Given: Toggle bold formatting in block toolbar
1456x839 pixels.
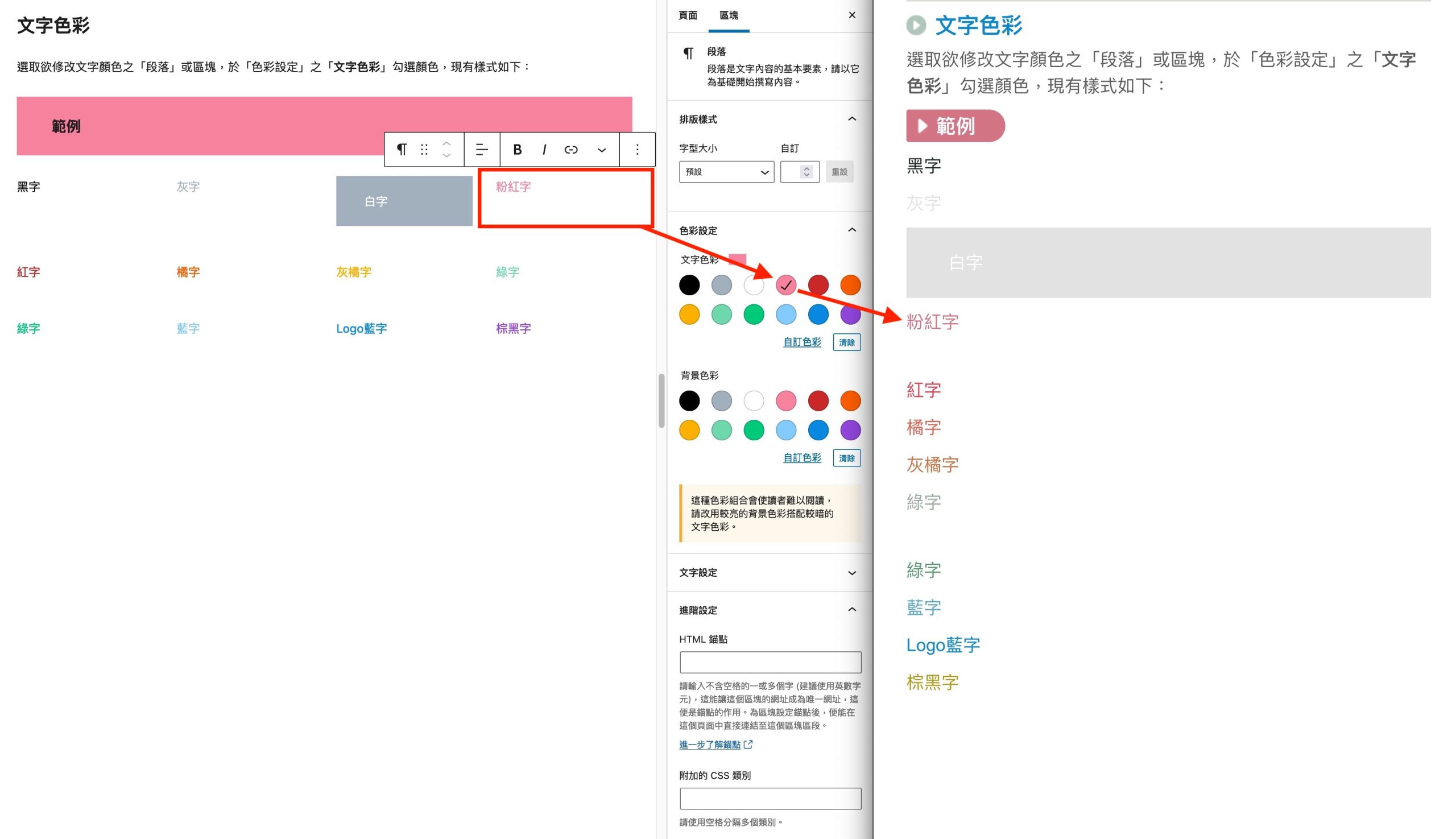Looking at the screenshot, I should (x=518, y=150).
